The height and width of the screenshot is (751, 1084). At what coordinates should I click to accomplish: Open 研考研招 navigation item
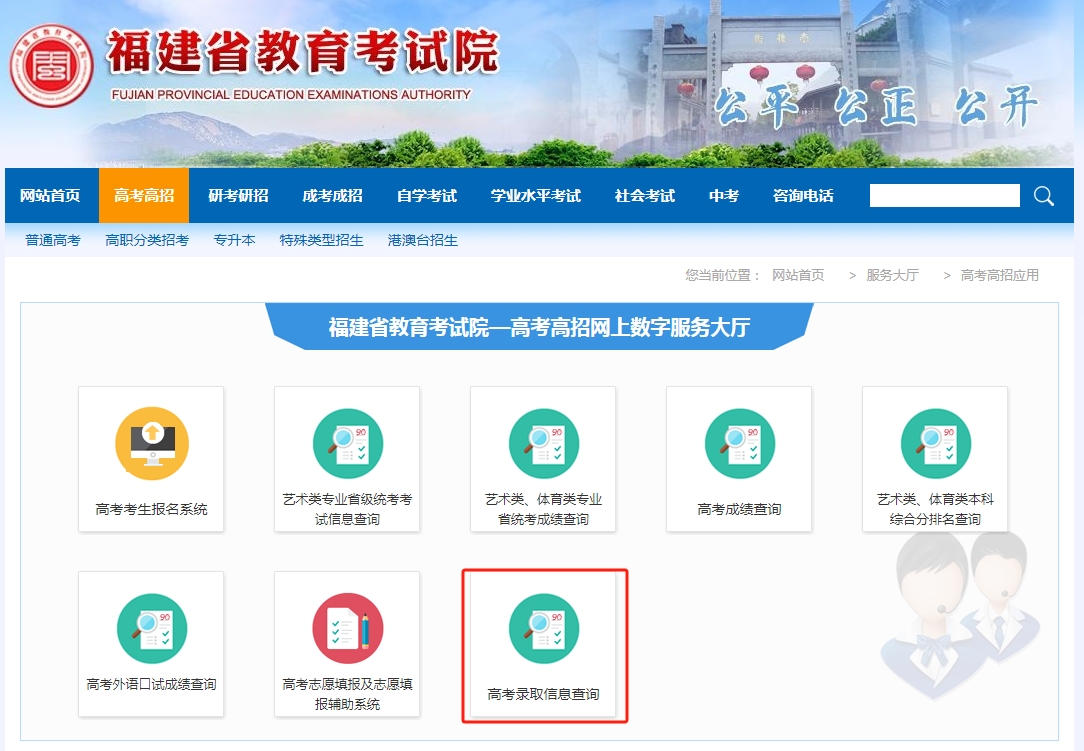click(x=239, y=196)
